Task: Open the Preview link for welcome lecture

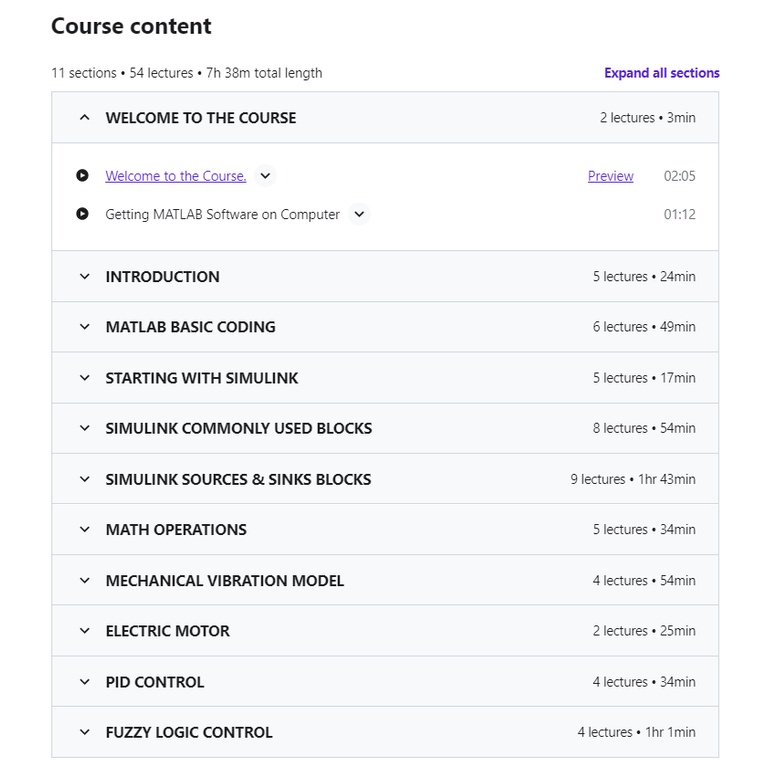Action: 610,176
